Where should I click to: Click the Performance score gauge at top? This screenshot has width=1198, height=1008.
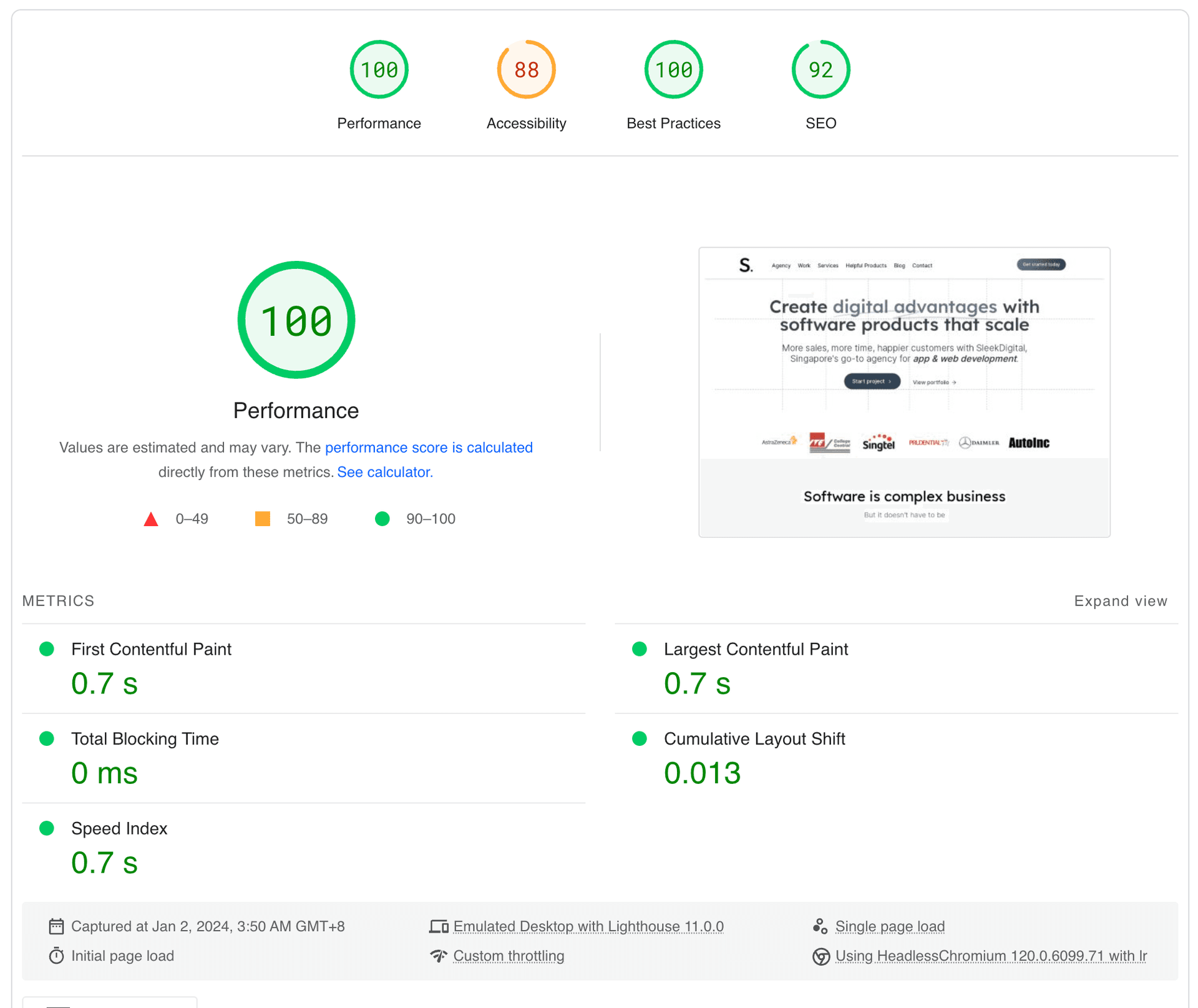tap(379, 69)
